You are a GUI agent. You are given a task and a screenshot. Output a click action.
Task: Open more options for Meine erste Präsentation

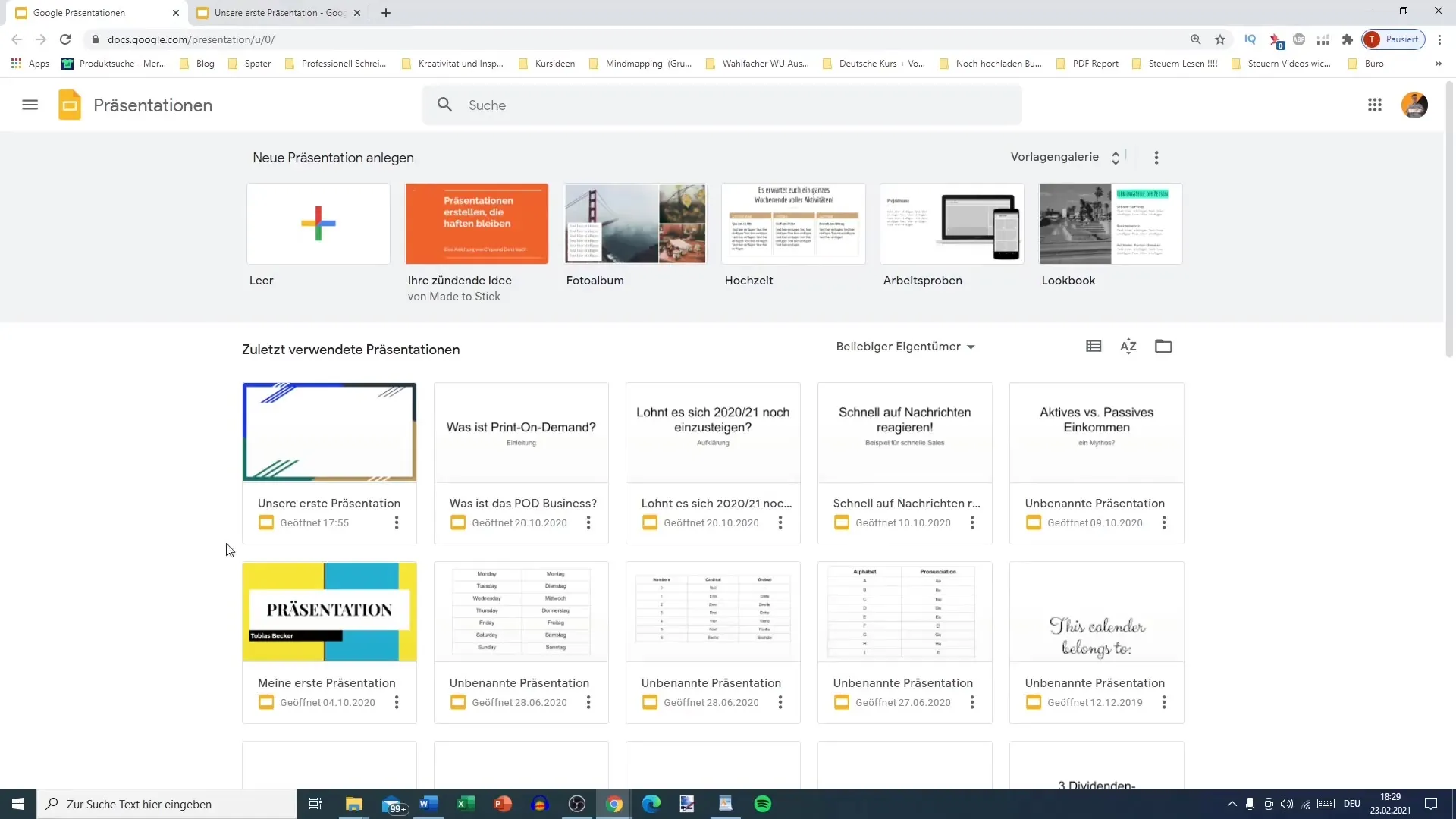pyautogui.click(x=397, y=702)
